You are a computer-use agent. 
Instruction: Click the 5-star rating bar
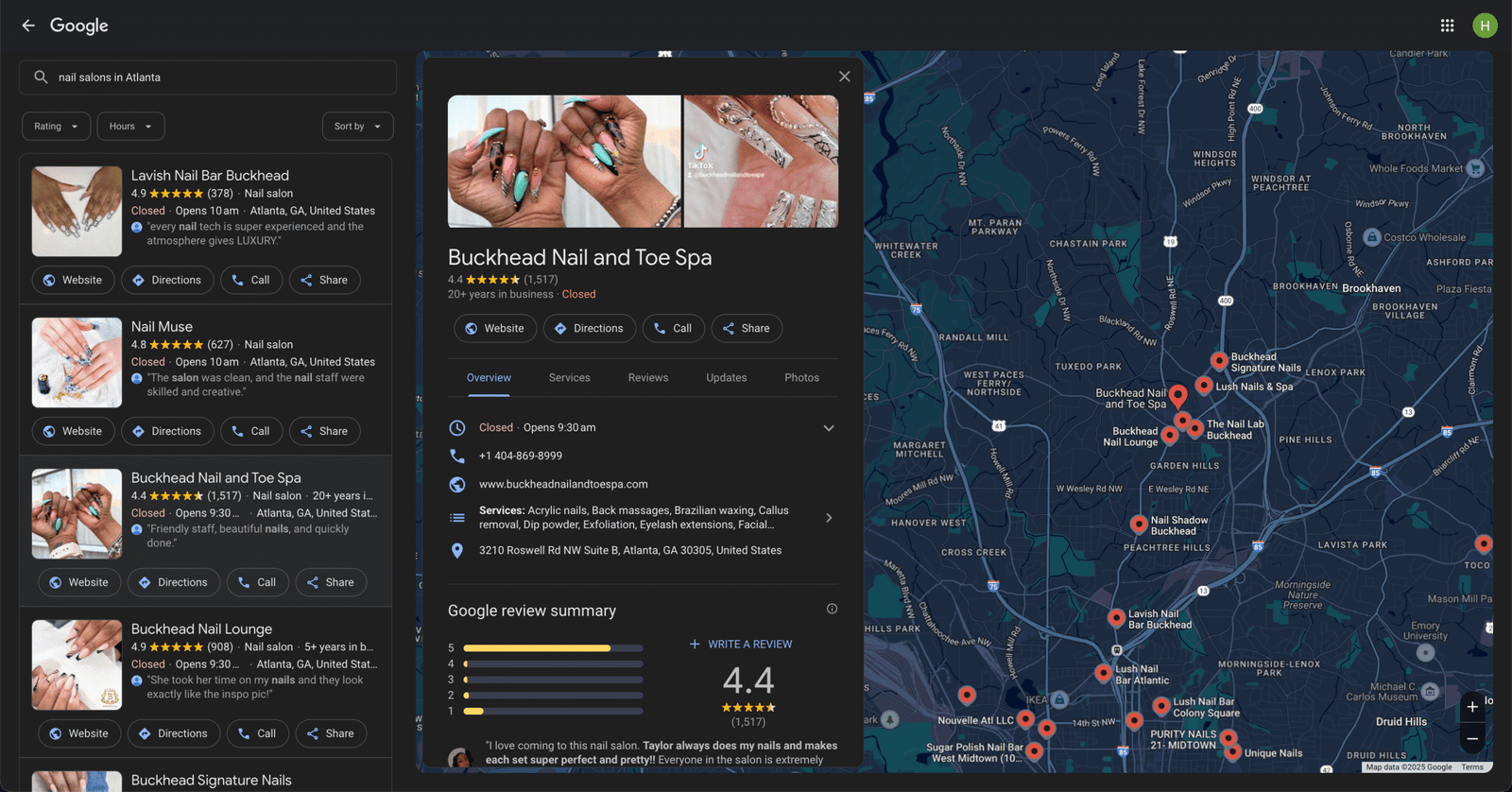tap(553, 648)
